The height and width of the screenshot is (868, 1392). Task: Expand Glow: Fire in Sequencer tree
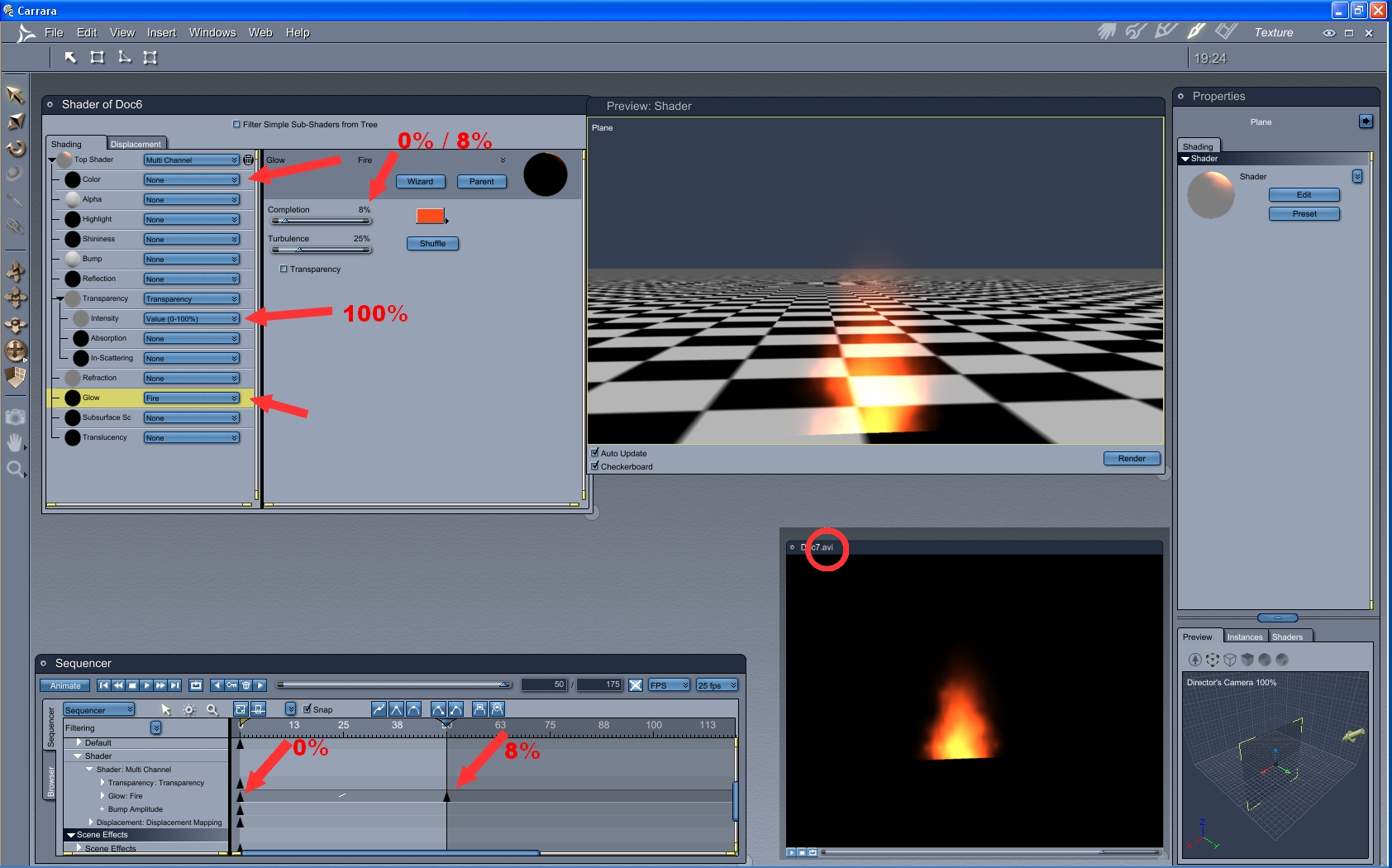click(x=102, y=796)
